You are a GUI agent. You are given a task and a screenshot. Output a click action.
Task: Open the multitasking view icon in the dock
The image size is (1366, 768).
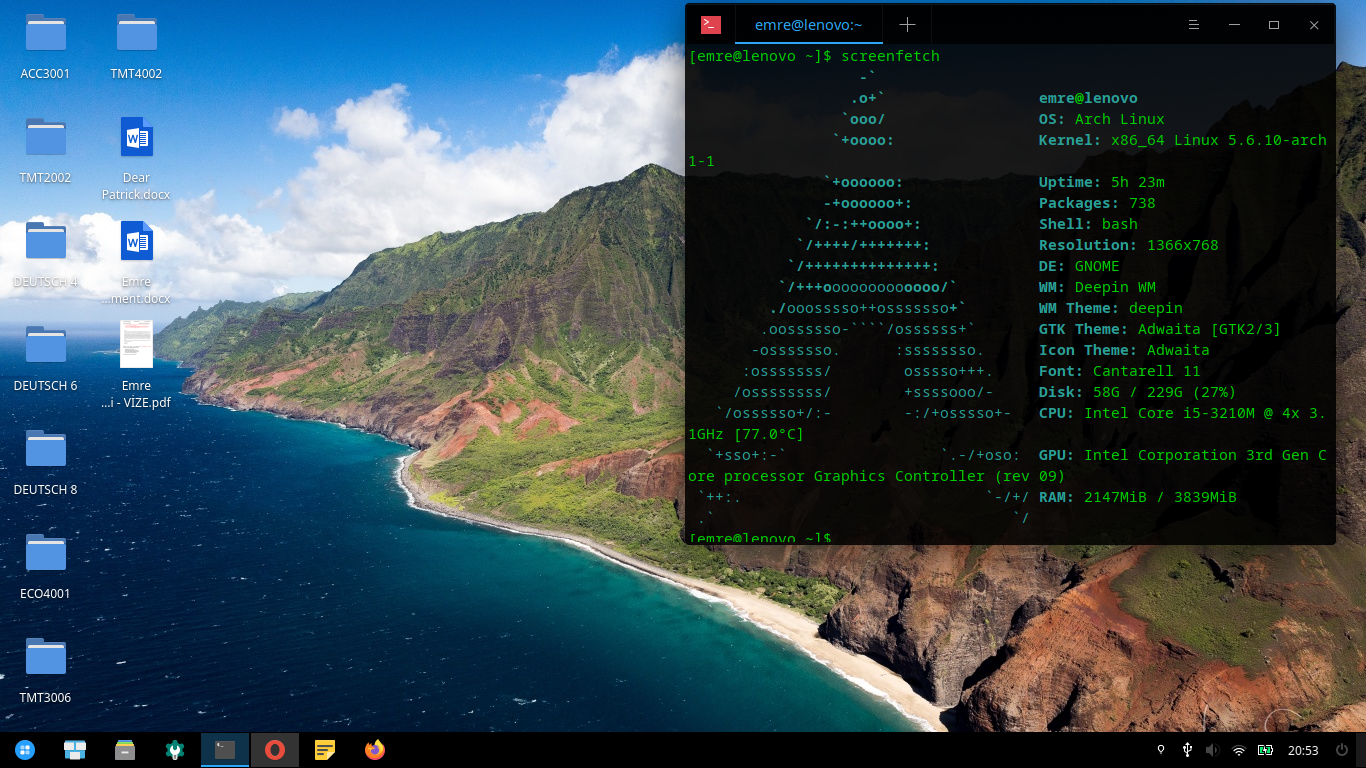75,750
